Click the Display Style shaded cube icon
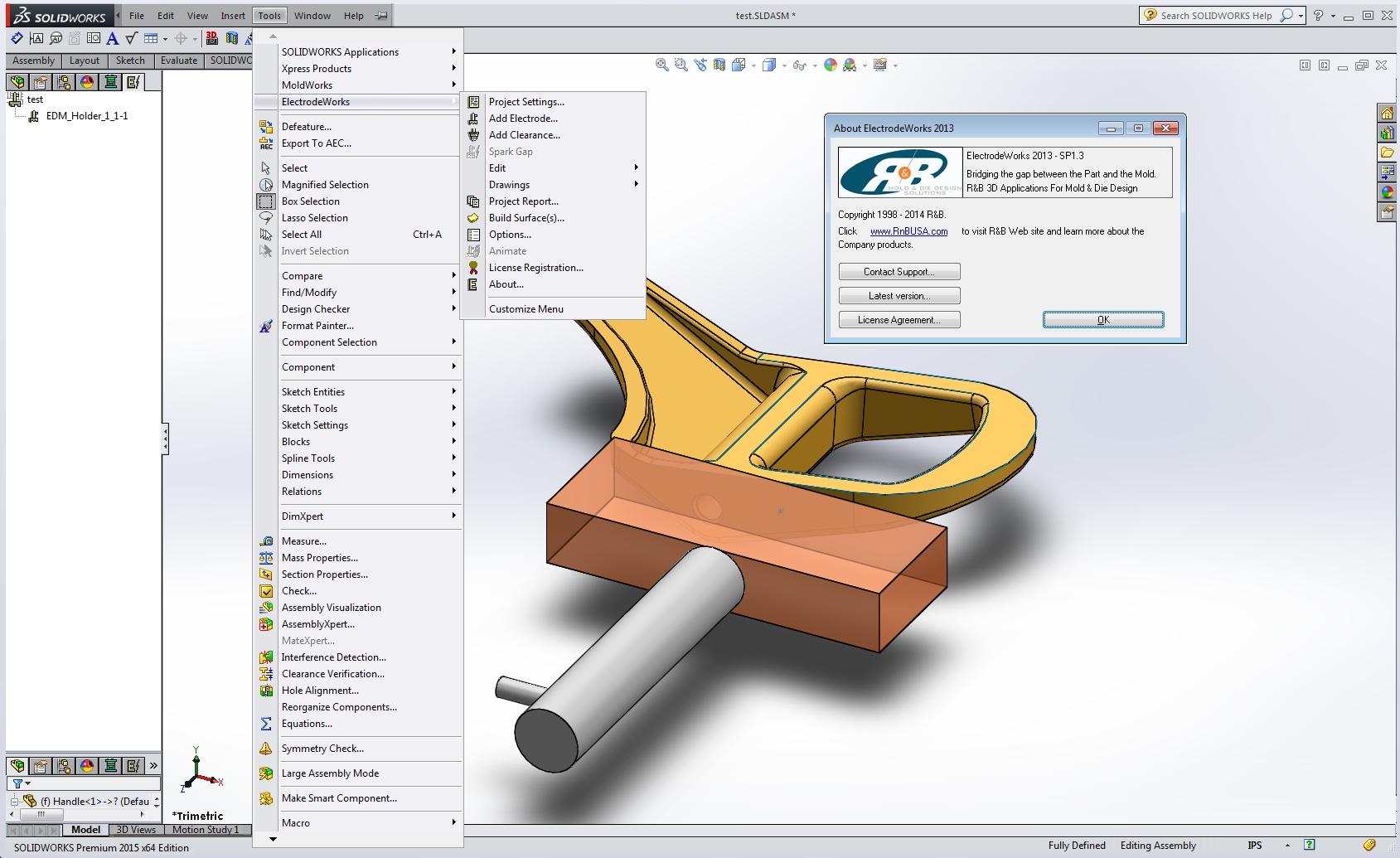Viewport: 1400px width, 858px height. [x=768, y=65]
